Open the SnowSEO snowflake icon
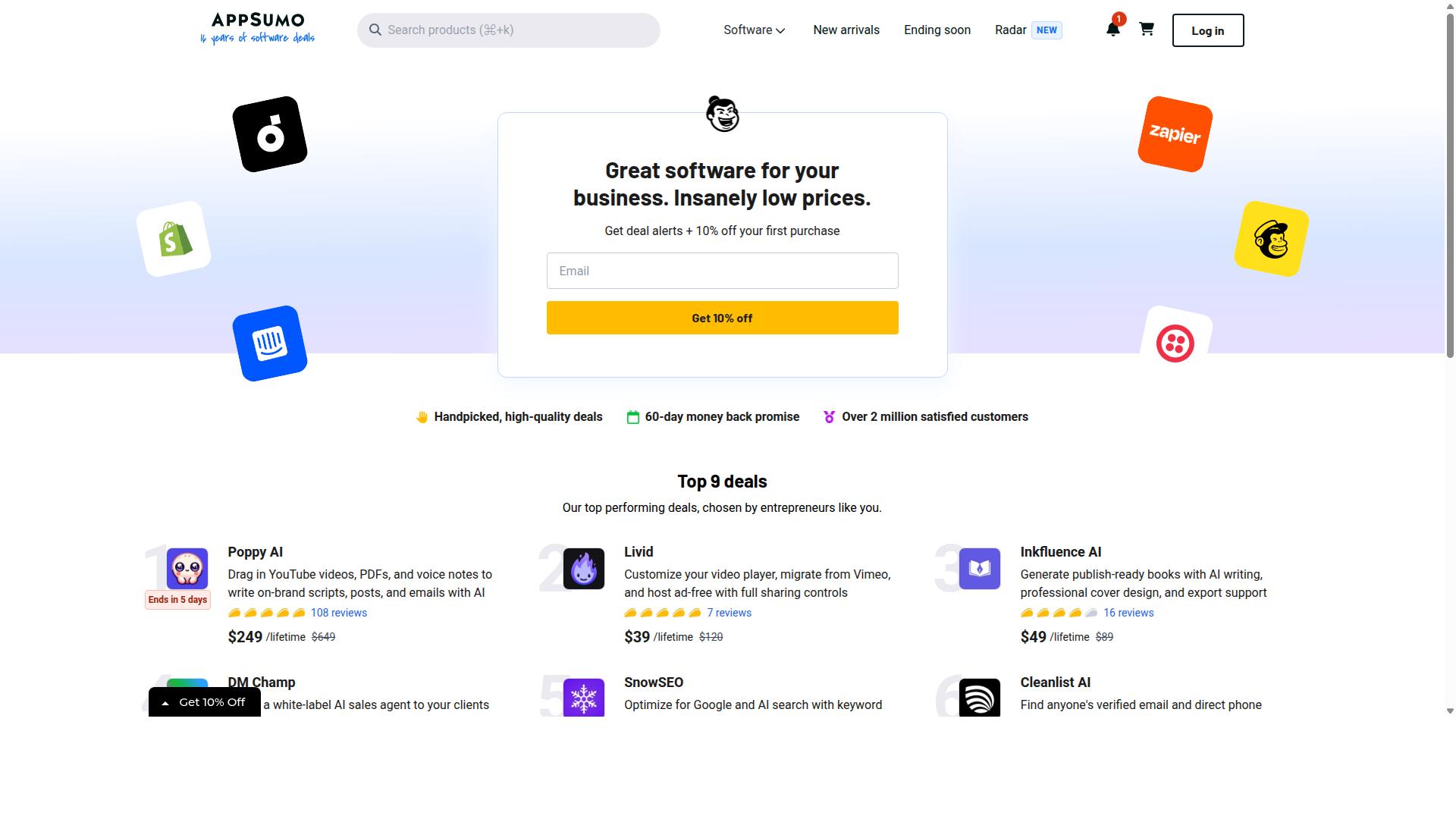This screenshot has width=1456, height=819. click(584, 698)
